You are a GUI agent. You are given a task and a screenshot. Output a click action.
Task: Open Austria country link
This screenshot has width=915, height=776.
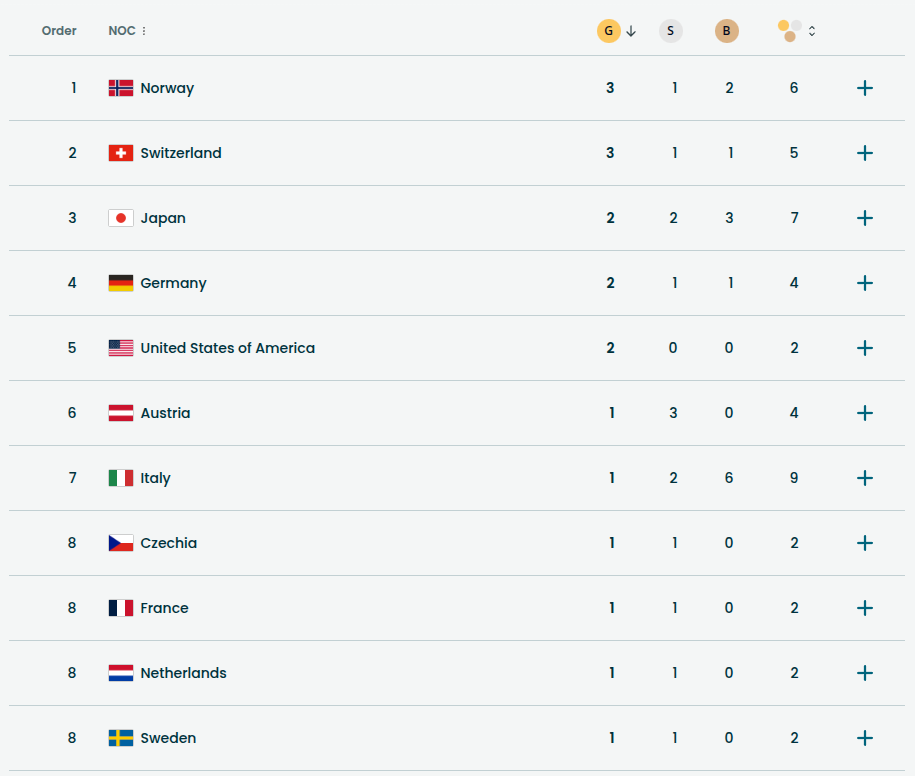coord(165,413)
